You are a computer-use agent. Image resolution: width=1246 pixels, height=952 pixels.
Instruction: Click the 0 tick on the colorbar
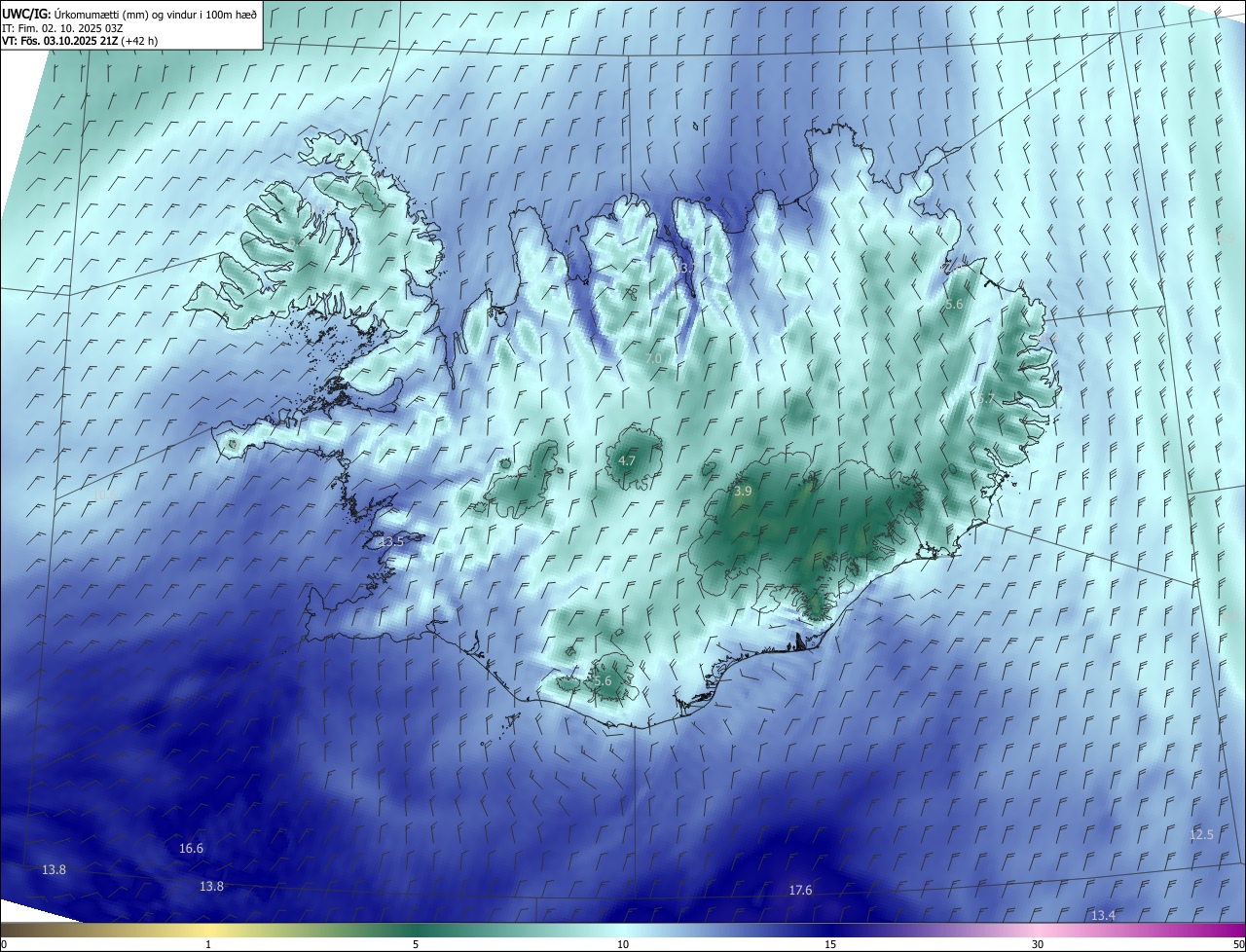[3, 944]
